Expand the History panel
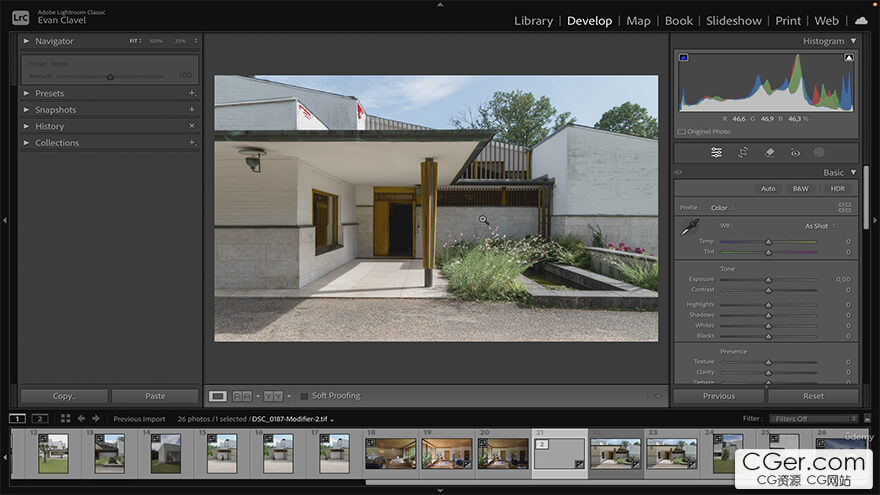This screenshot has width=880, height=495. (26, 126)
